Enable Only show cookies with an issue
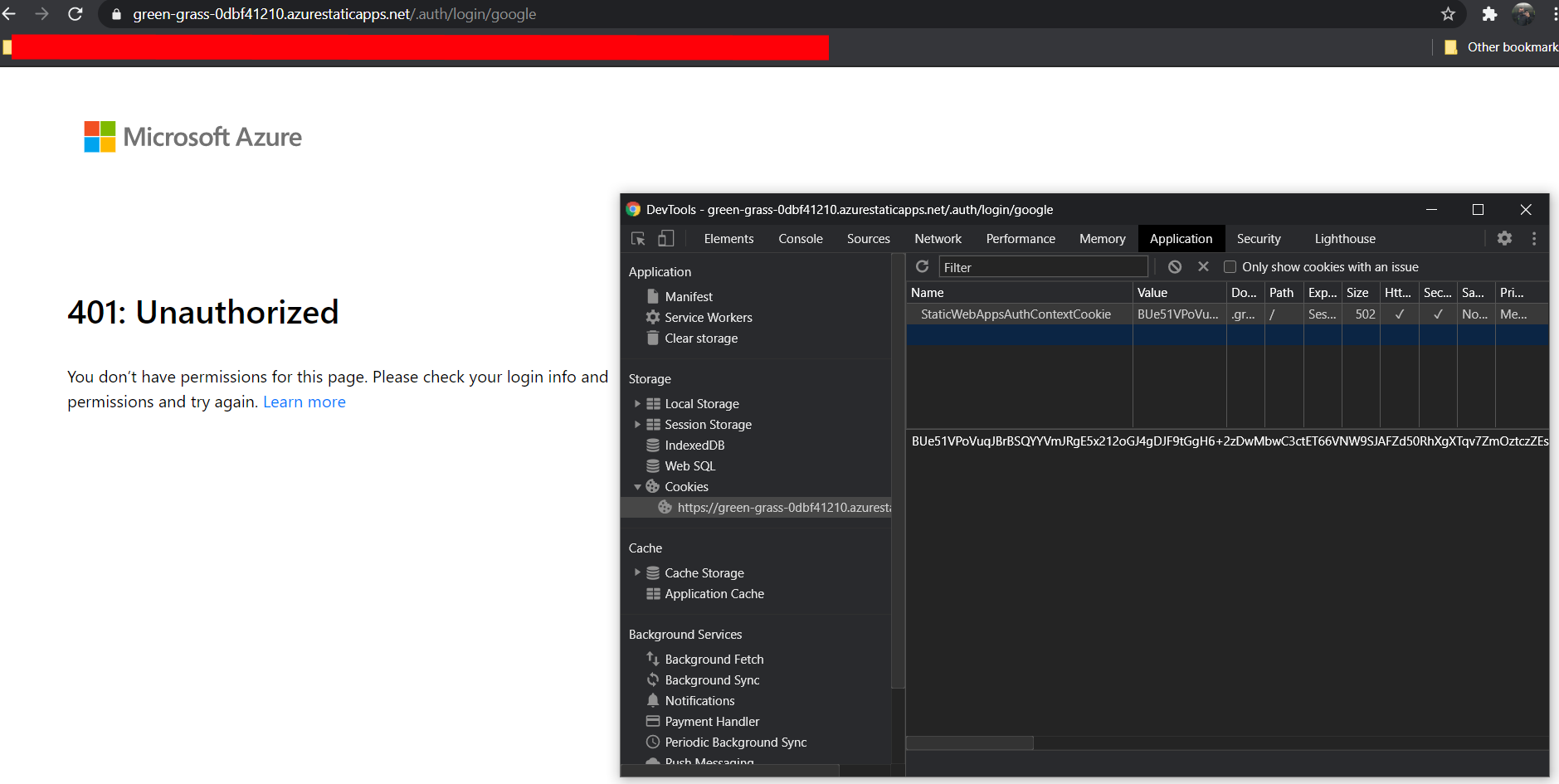 1230,267
